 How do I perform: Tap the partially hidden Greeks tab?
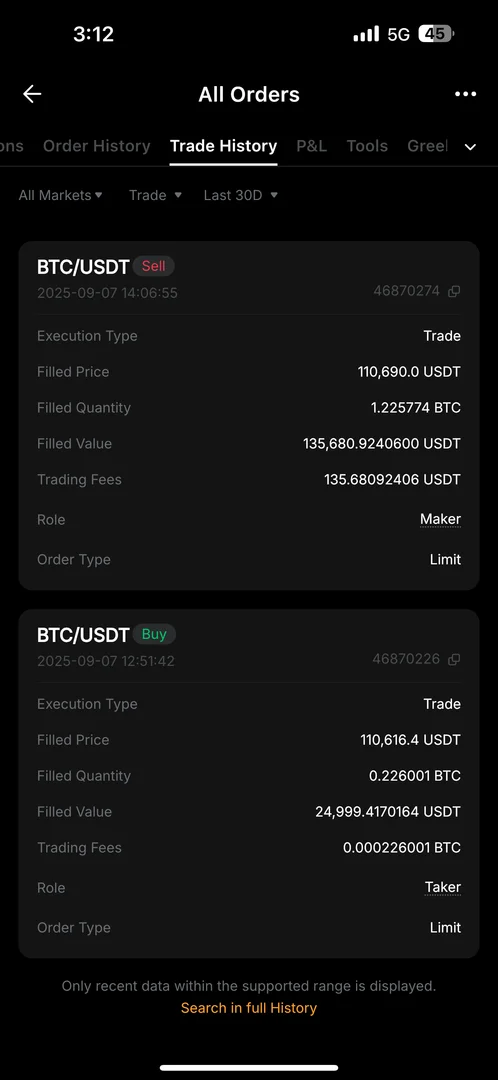[427, 146]
